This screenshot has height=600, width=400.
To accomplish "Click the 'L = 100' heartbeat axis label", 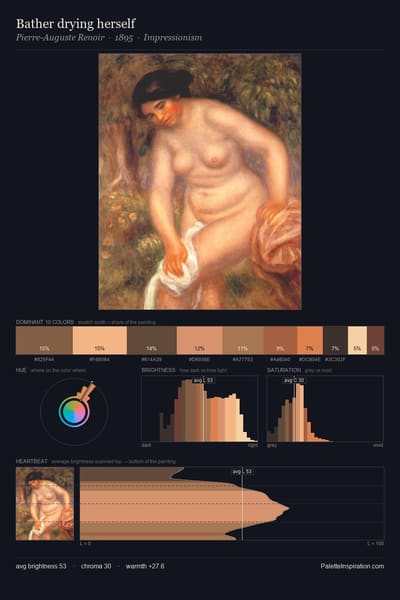I will pos(376,543).
